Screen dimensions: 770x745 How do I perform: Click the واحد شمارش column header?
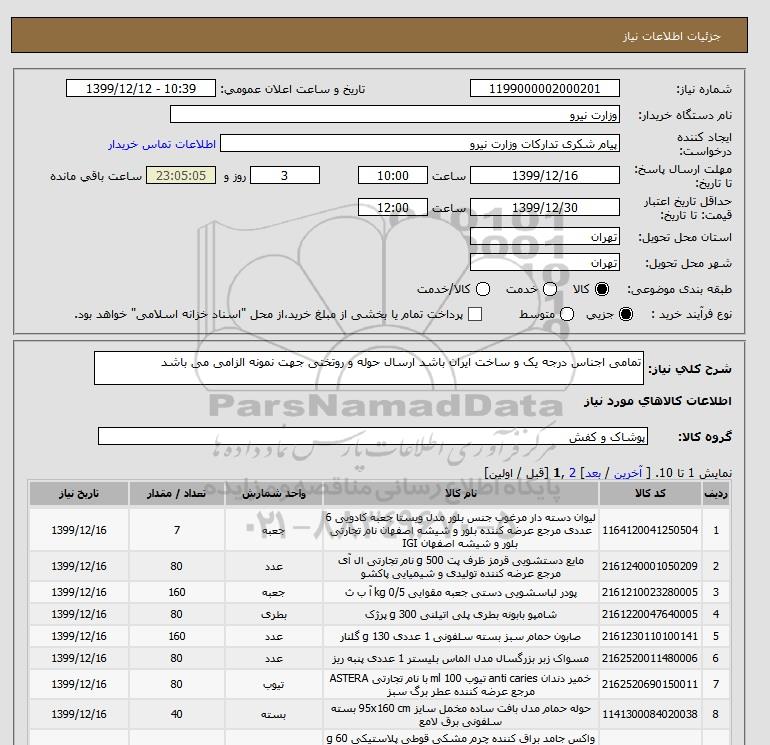coord(274,494)
